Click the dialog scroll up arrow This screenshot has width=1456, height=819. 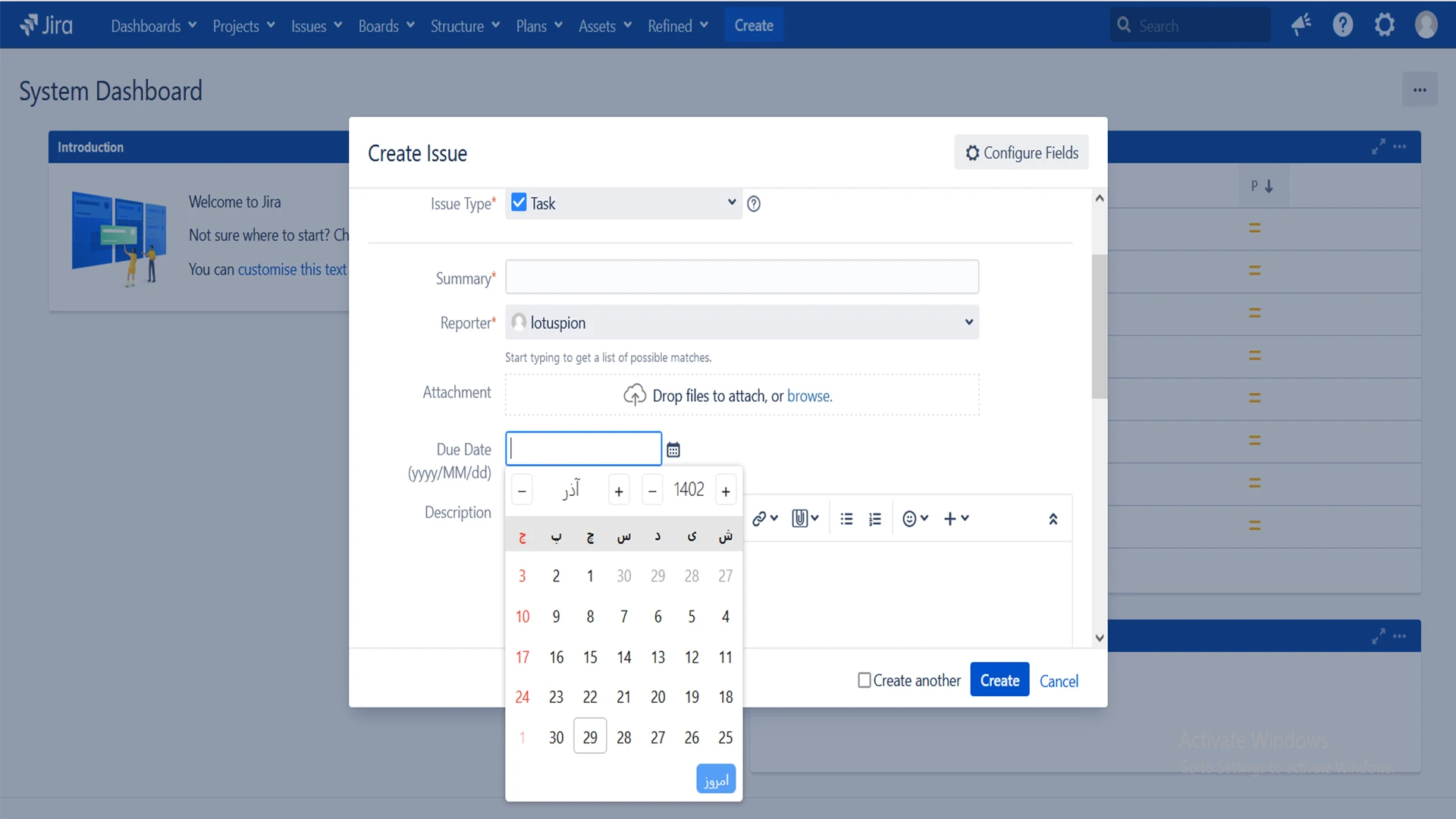(x=1100, y=199)
